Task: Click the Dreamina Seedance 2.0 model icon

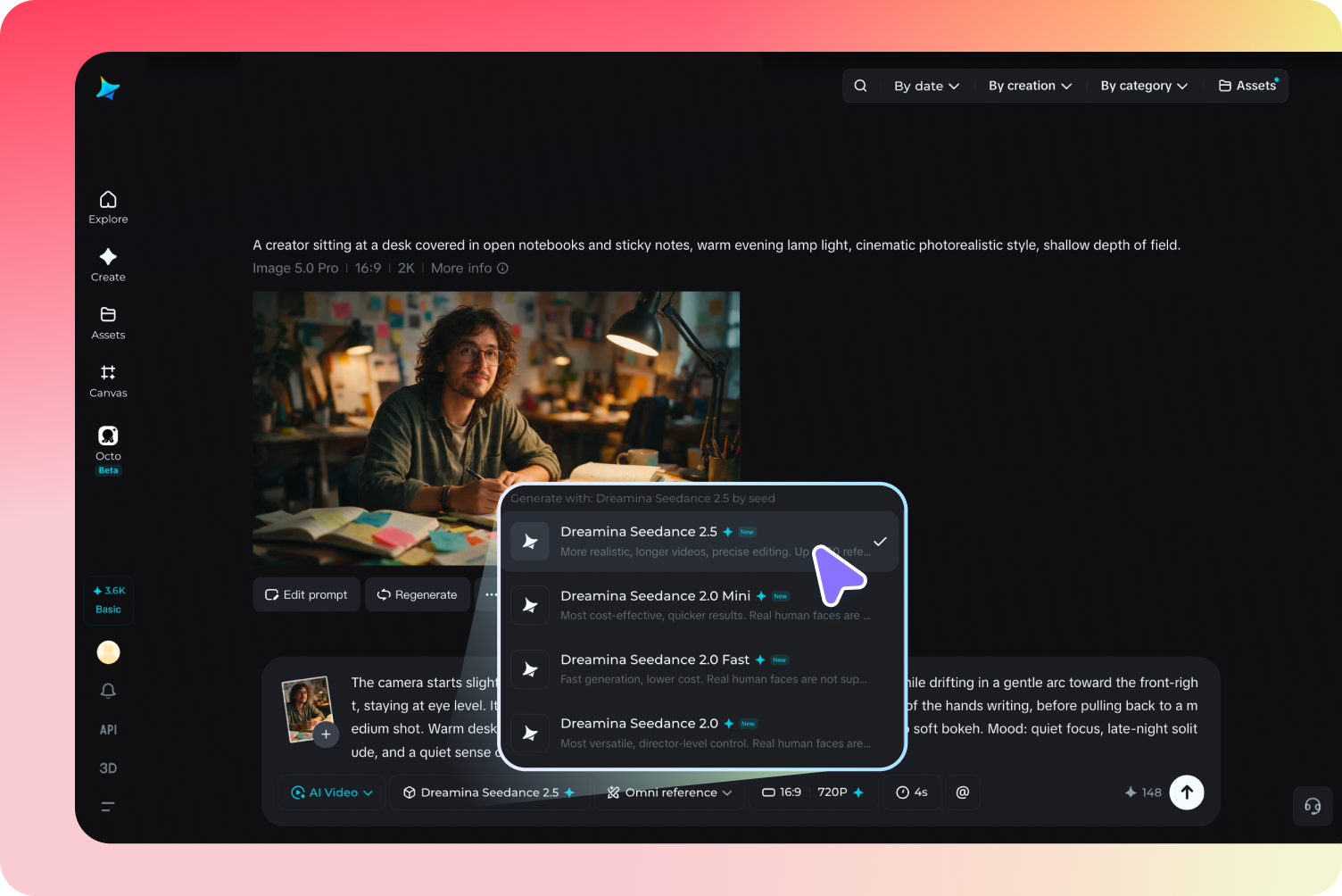Action: click(530, 733)
